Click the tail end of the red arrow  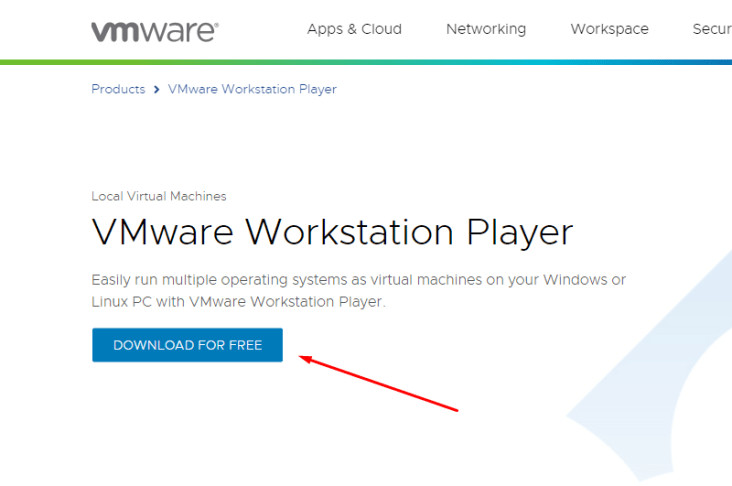click(x=455, y=409)
